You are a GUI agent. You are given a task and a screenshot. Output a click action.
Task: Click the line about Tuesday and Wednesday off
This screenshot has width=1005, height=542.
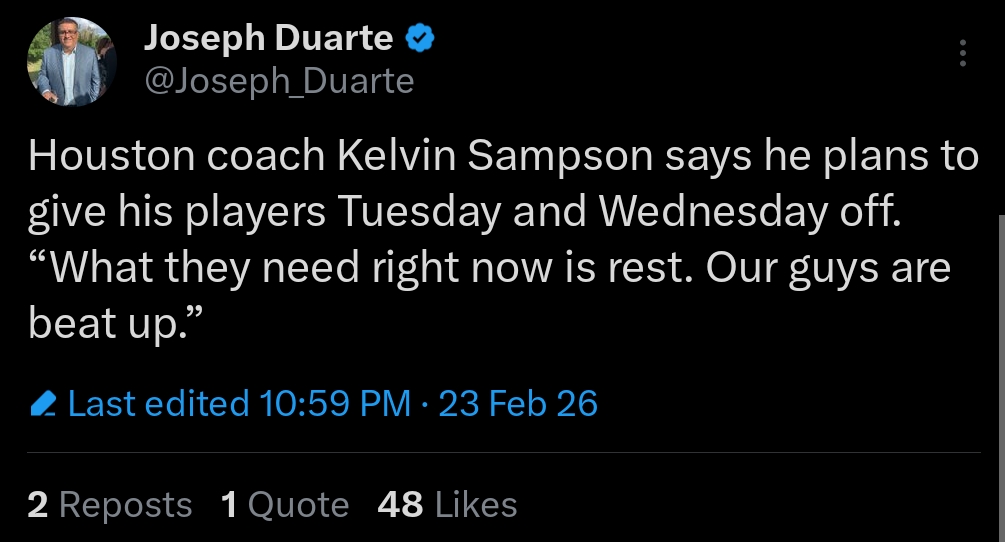[x=465, y=212]
